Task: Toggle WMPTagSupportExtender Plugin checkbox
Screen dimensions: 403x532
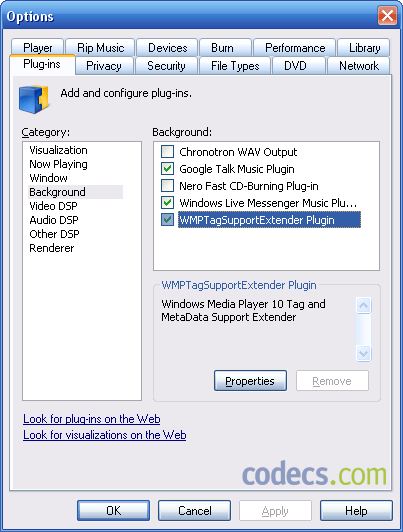Action: point(167,220)
